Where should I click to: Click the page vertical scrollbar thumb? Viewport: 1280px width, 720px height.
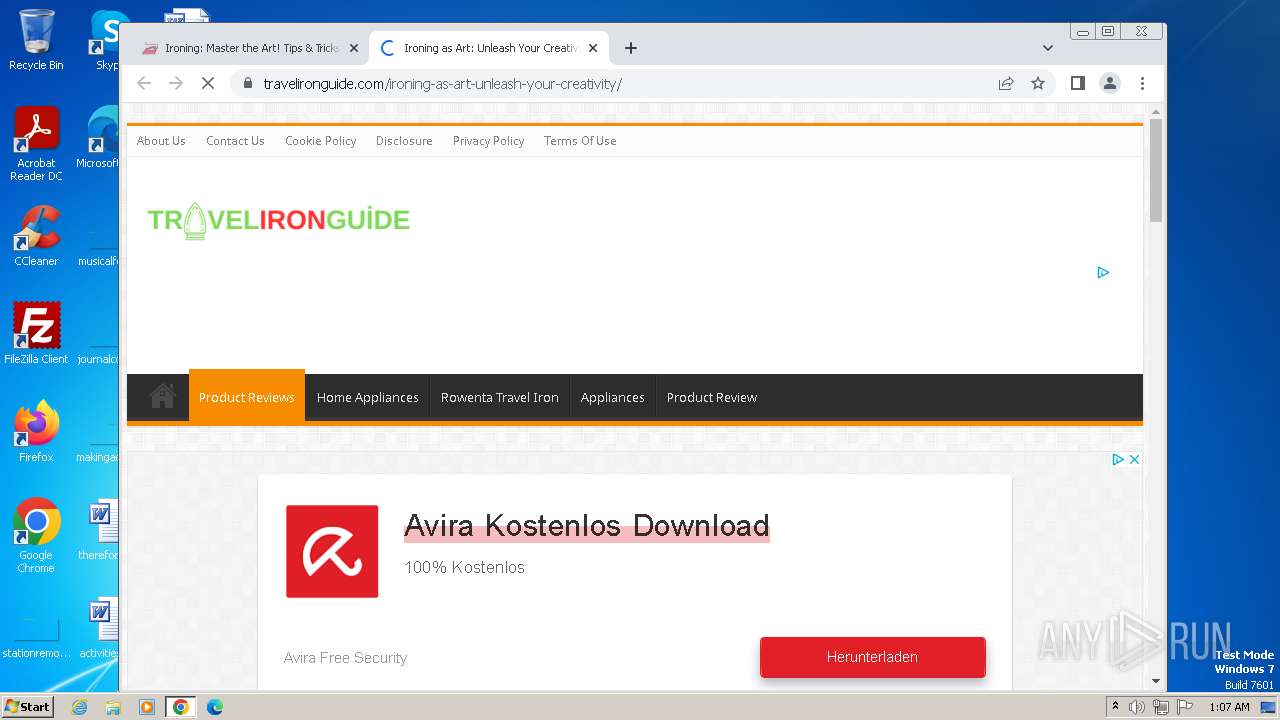tap(1156, 170)
